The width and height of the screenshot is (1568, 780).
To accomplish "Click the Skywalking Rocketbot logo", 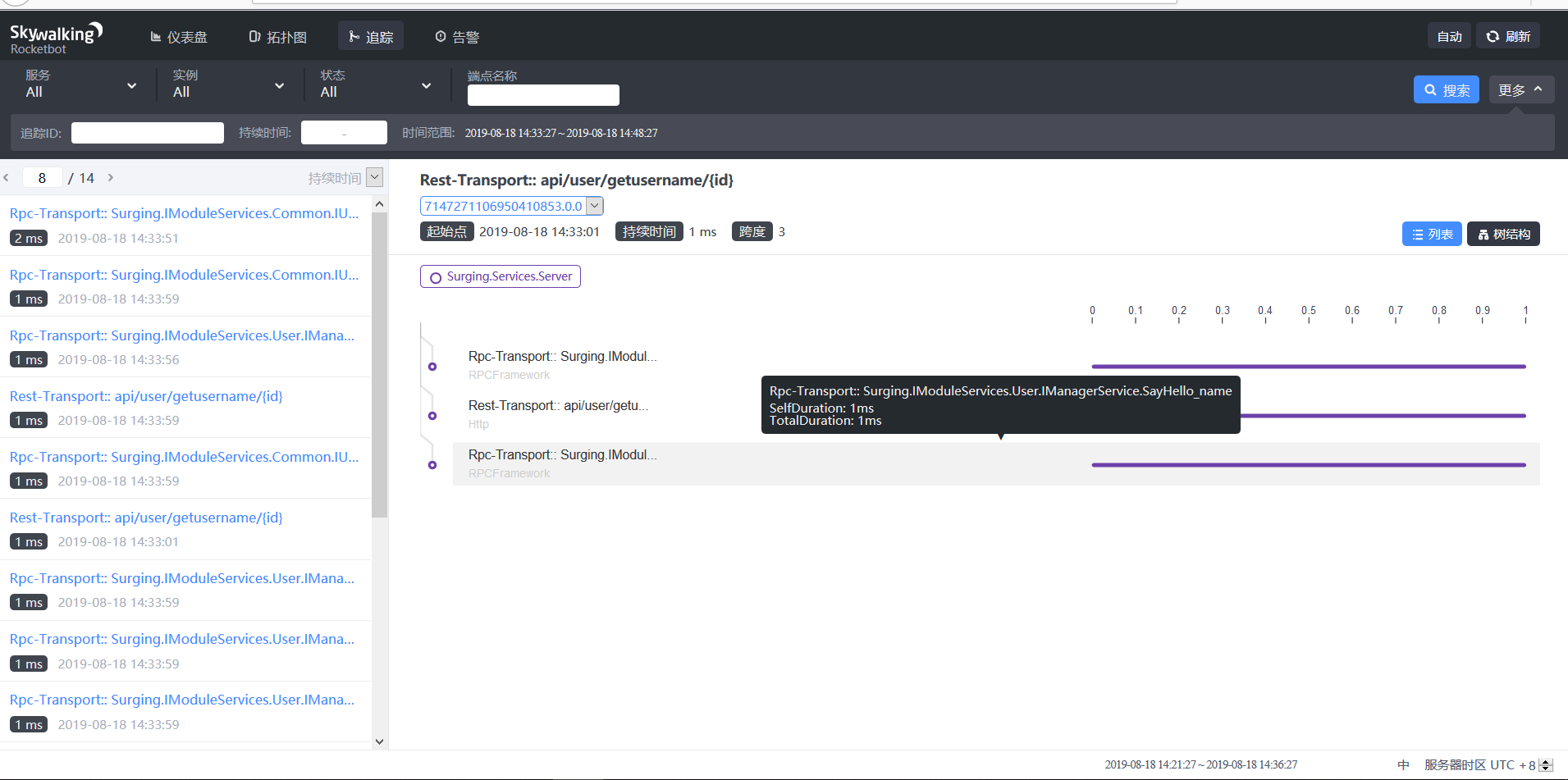I will click(x=56, y=38).
